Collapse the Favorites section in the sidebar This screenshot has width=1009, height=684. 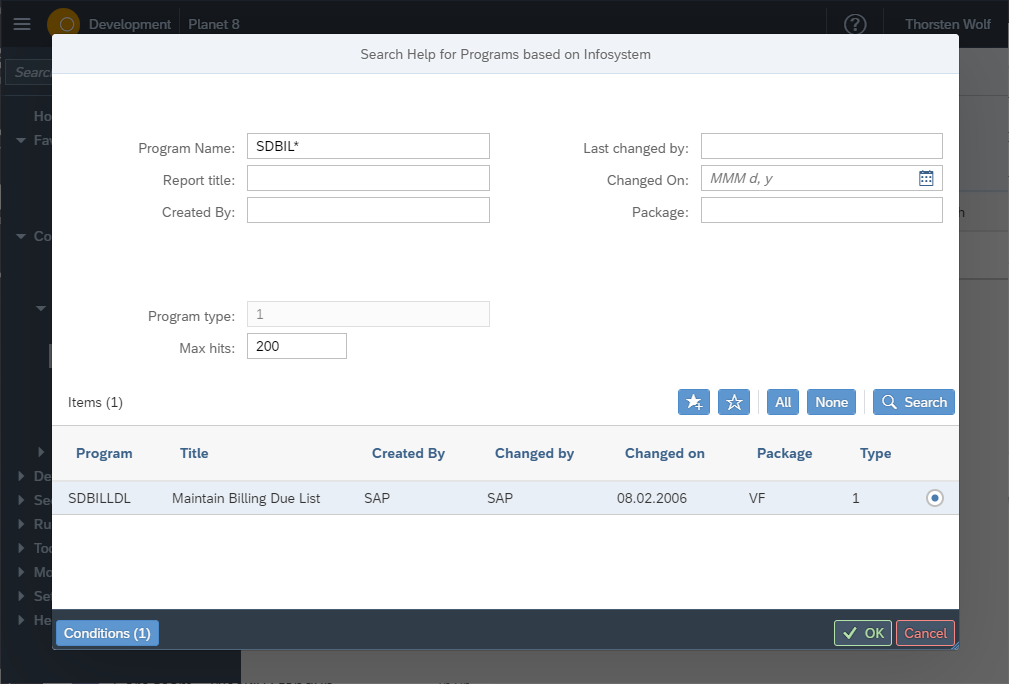tap(21, 140)
